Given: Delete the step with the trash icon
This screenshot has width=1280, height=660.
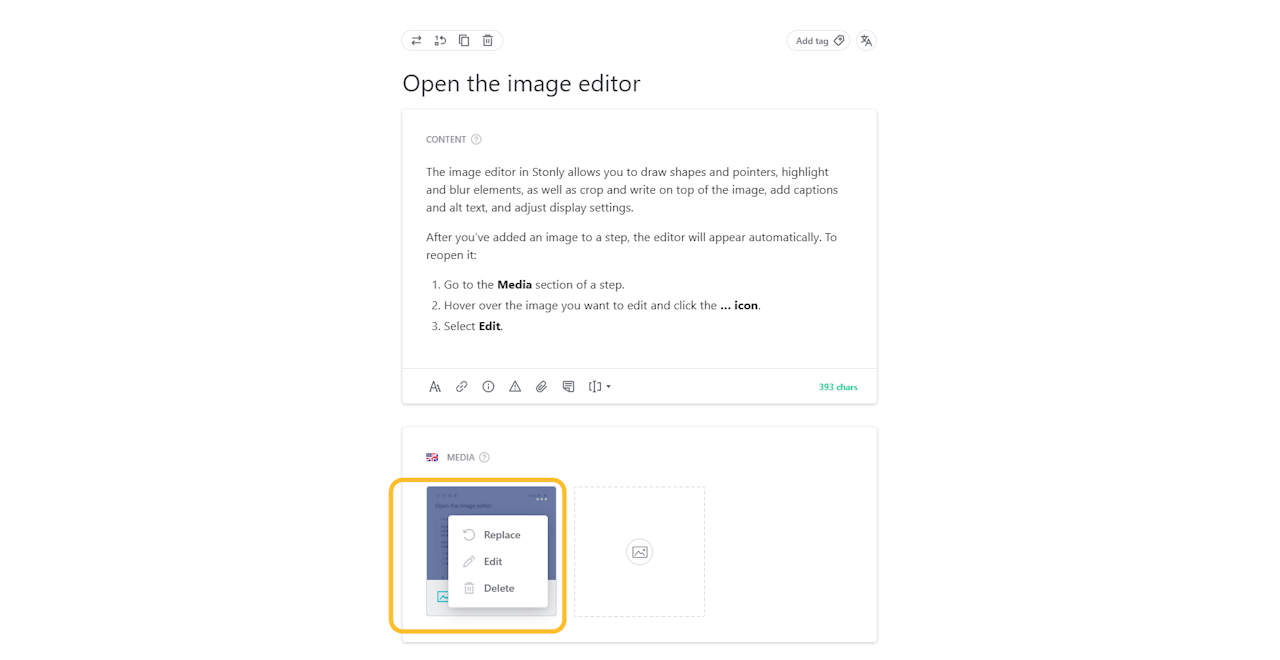Looking at the screenshot, I should point(487,40).
